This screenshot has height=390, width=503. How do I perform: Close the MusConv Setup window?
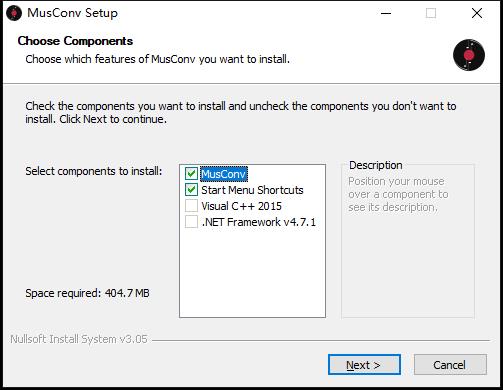[x=477, y=13]
